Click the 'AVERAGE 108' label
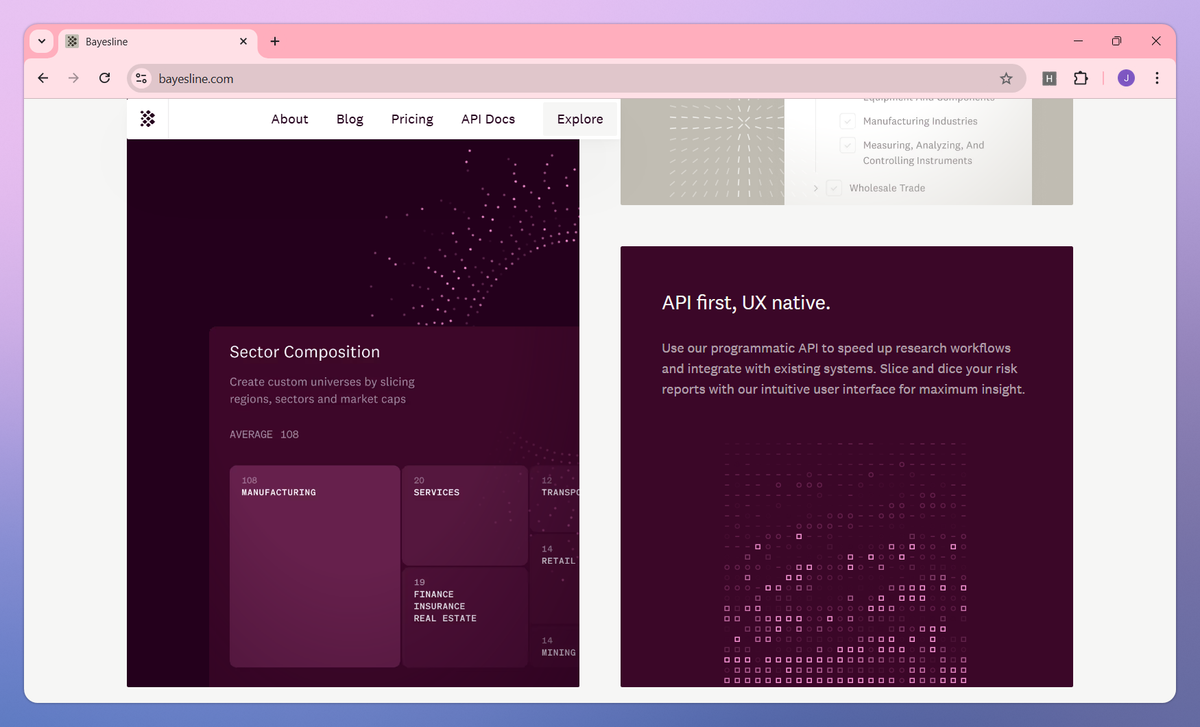 click(264, 434)
